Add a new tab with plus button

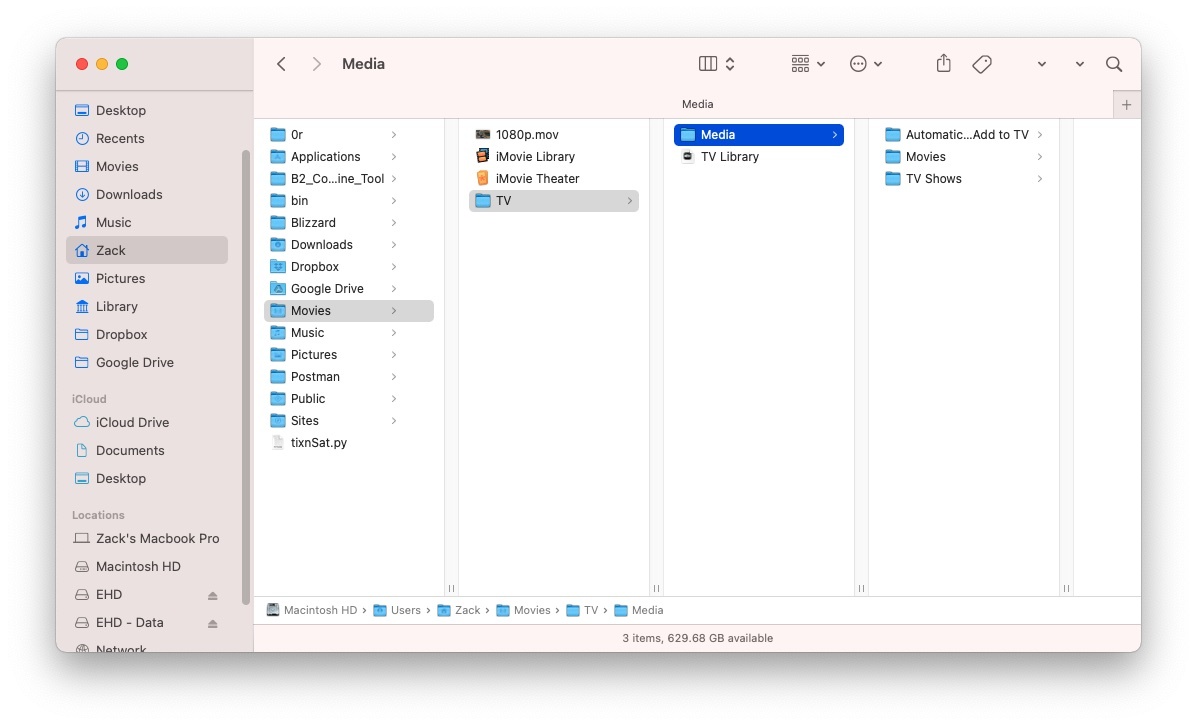coord(1126,105)
